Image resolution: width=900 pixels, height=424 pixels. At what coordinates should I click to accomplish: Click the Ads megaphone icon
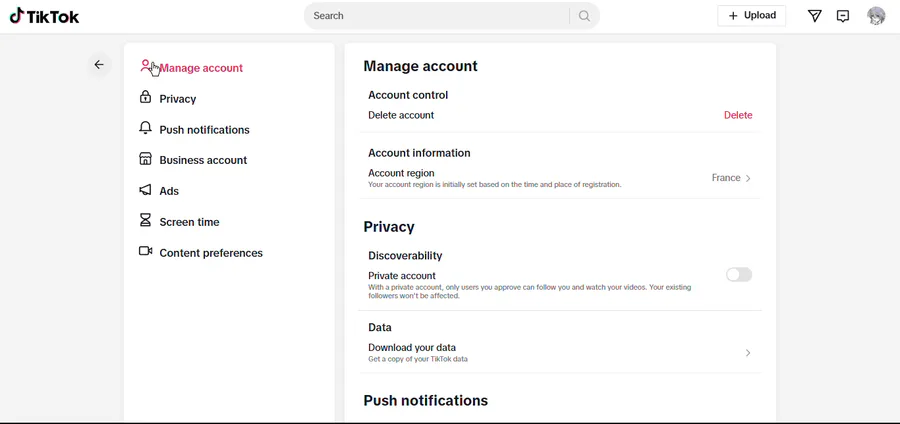pyautogui.click(x=145, y=190)
